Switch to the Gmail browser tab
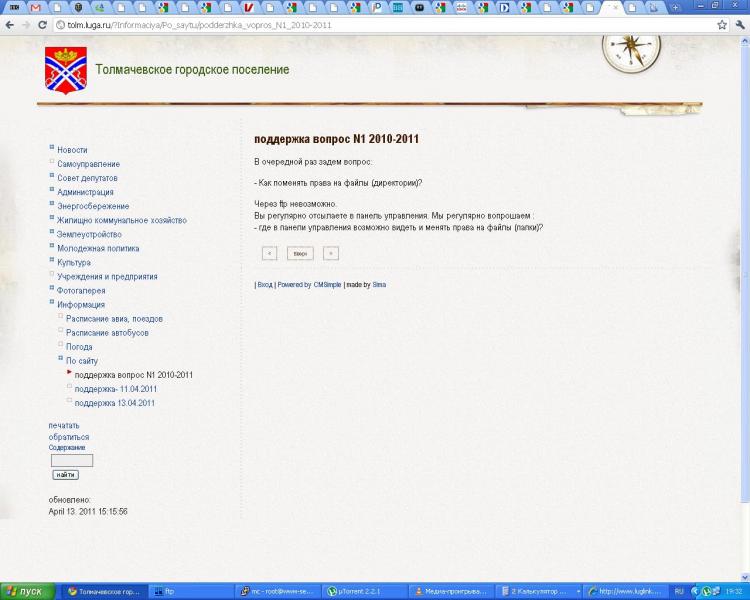This screenshot has height=600, width=750. [x=37, y=7]
